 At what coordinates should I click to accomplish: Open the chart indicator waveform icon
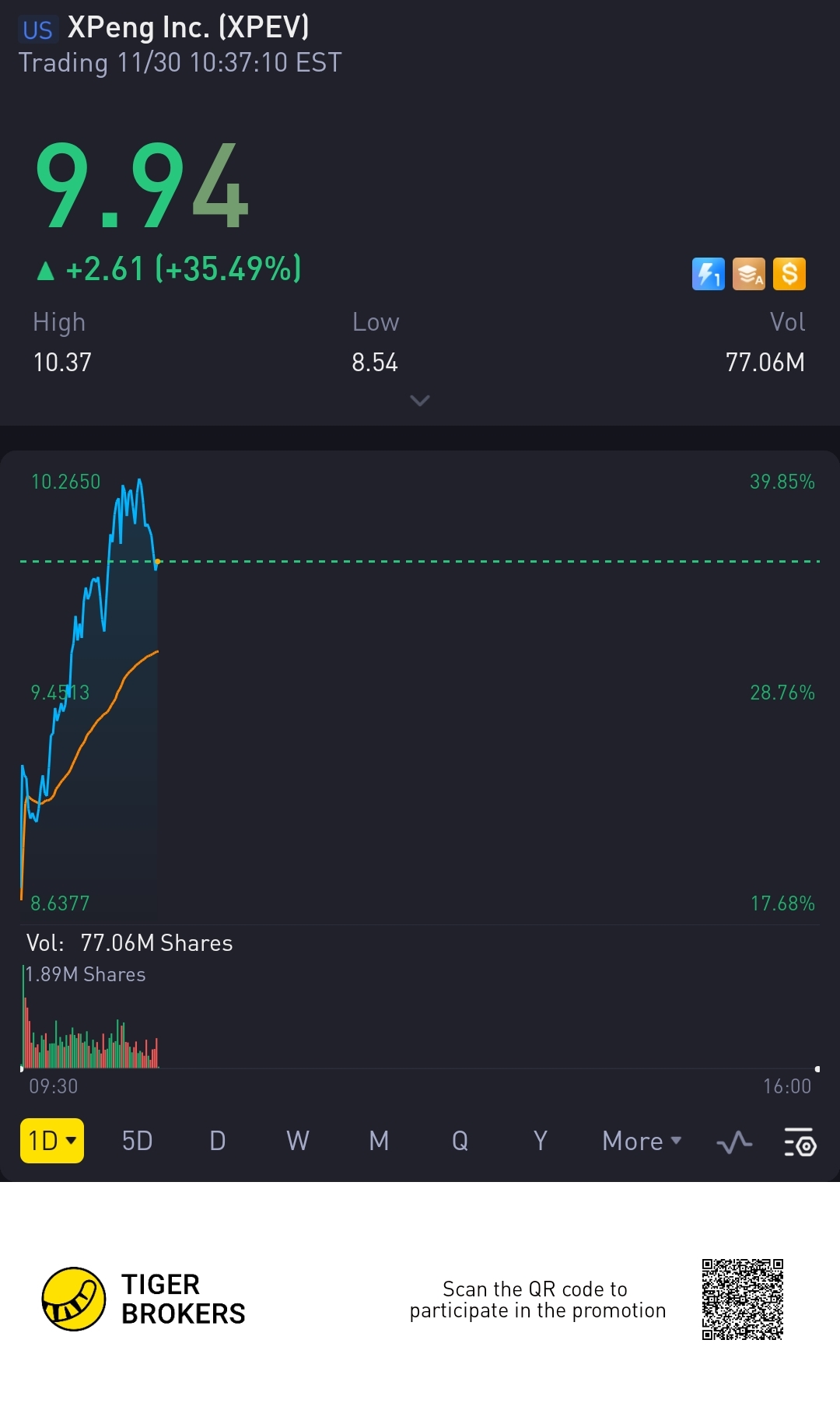(734, 1142)
